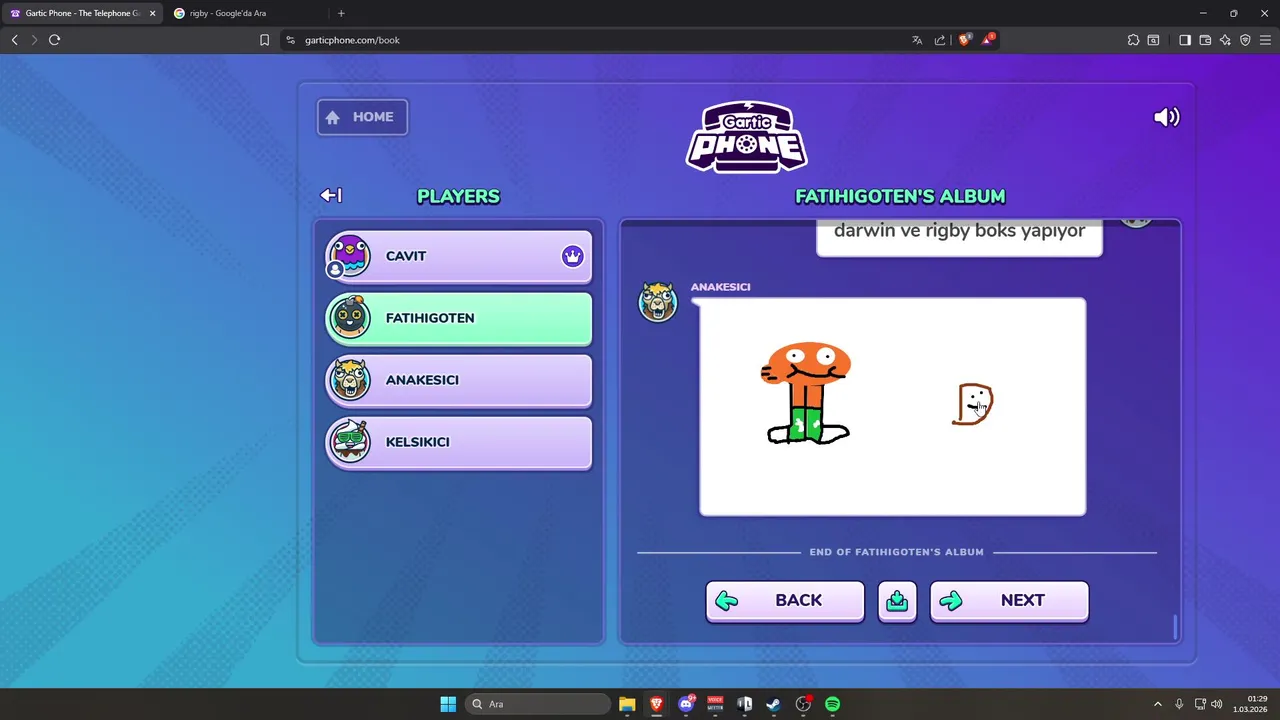Click the album scrollbar thumb

(x=1175, y=627)
